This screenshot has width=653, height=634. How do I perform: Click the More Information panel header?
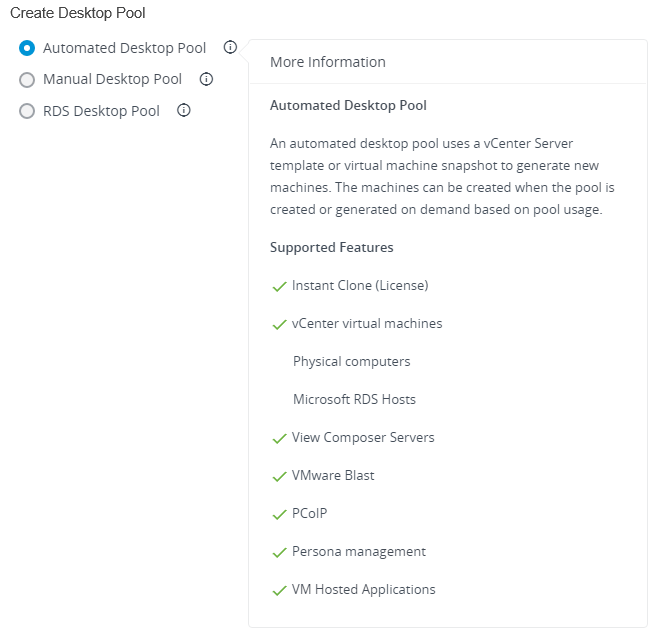tap(328, 62)
